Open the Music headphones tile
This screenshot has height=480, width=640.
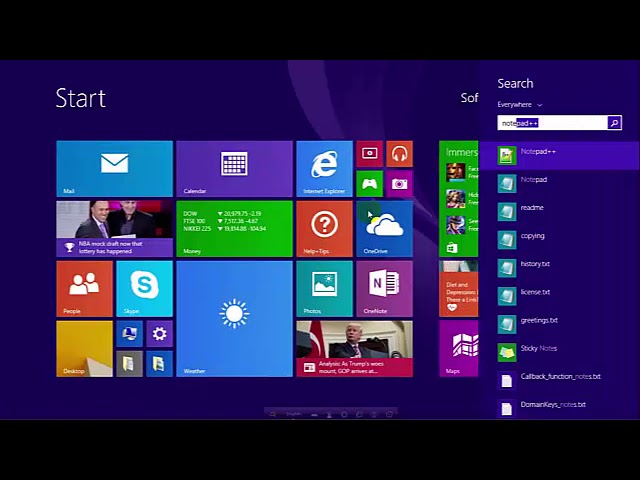pyautogui.click(x=399, y=153)
